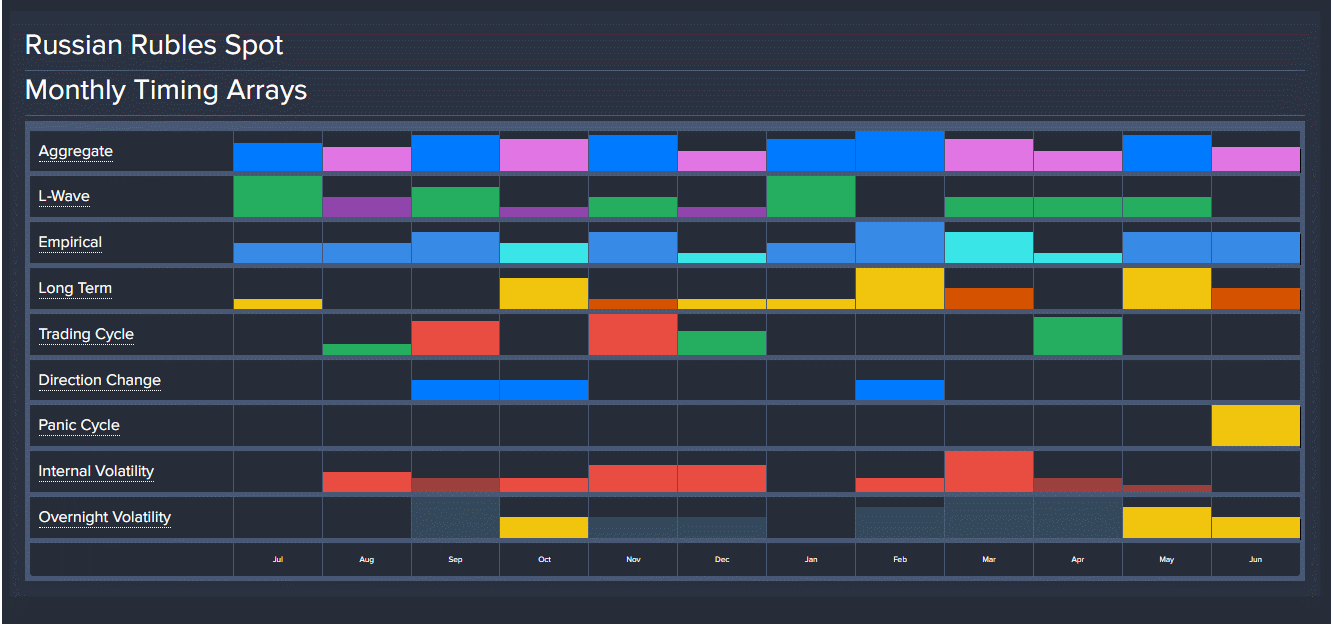Click the Aug month label
Image resolution: width=1333 pixels, height=625 pixels.
[367, 560]
